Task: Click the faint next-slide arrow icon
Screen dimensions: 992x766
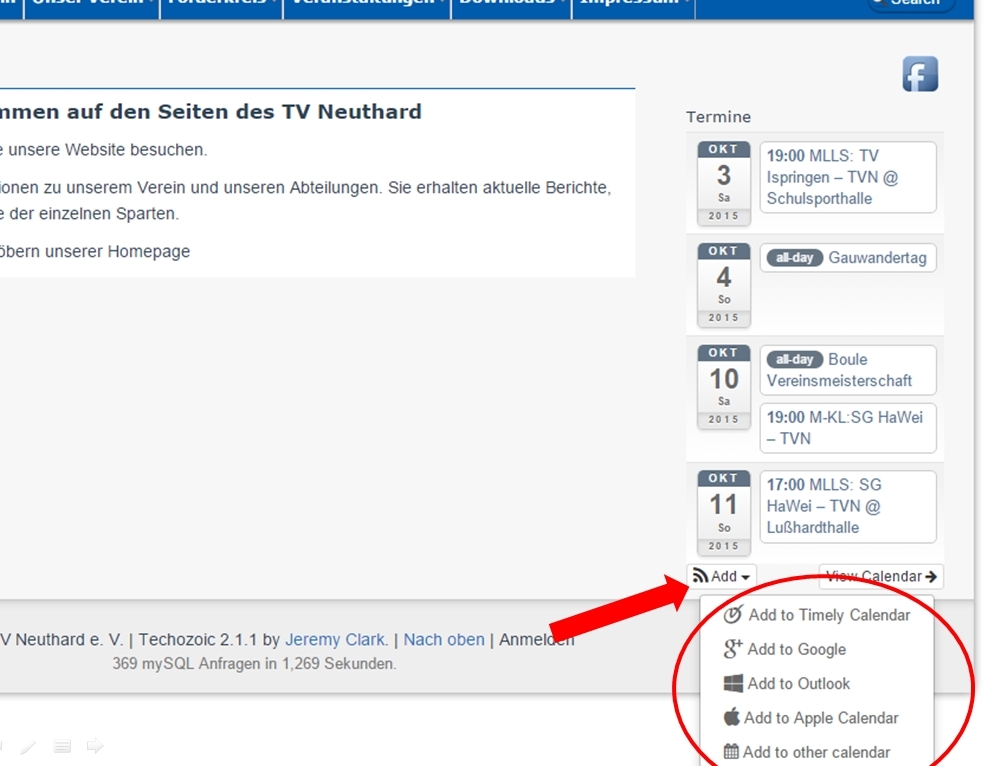Action: [95, 746]
